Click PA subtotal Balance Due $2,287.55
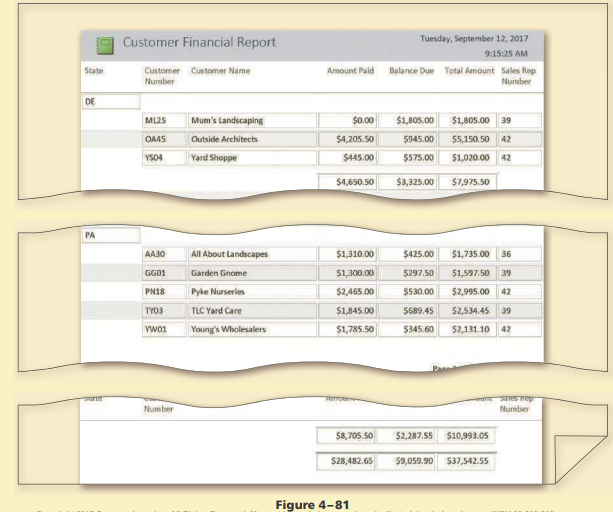The width and height of the screenshot is (613, 512). coord(407,436)
